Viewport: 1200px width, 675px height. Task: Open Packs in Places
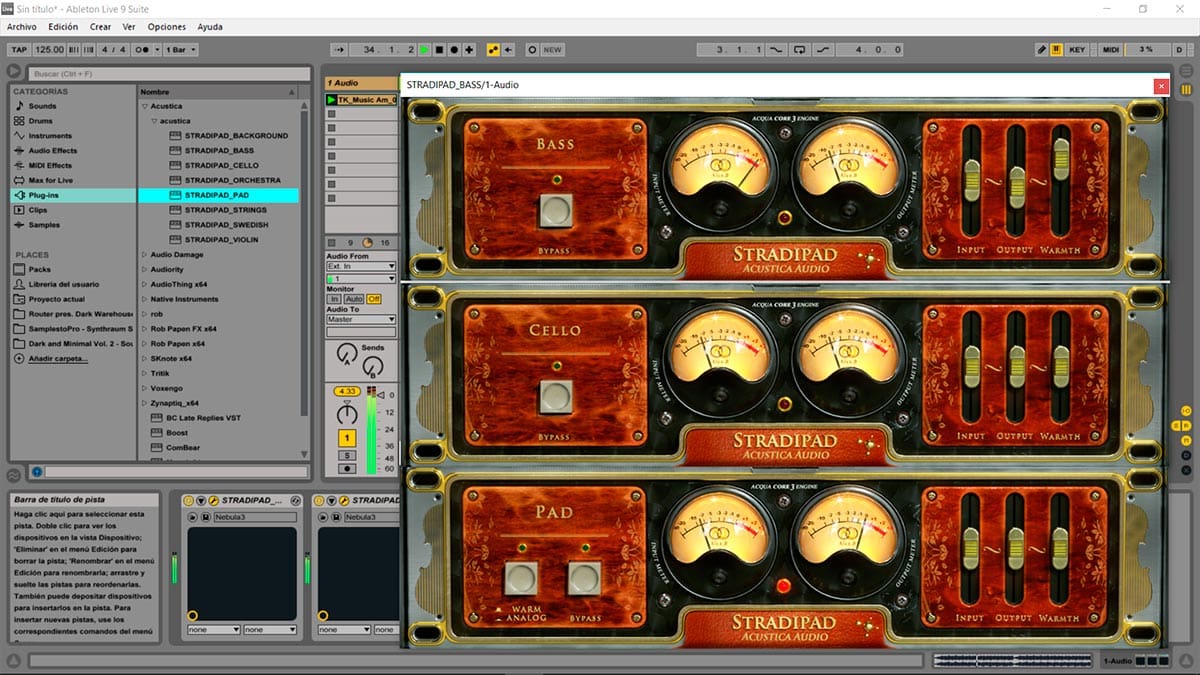point(40,270)
